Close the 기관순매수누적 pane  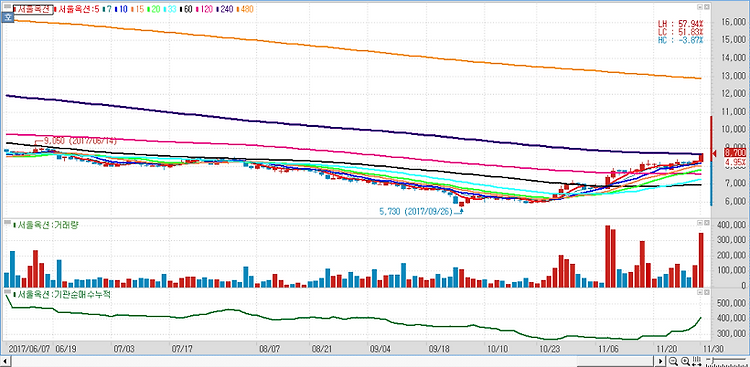tap(706, 292)
